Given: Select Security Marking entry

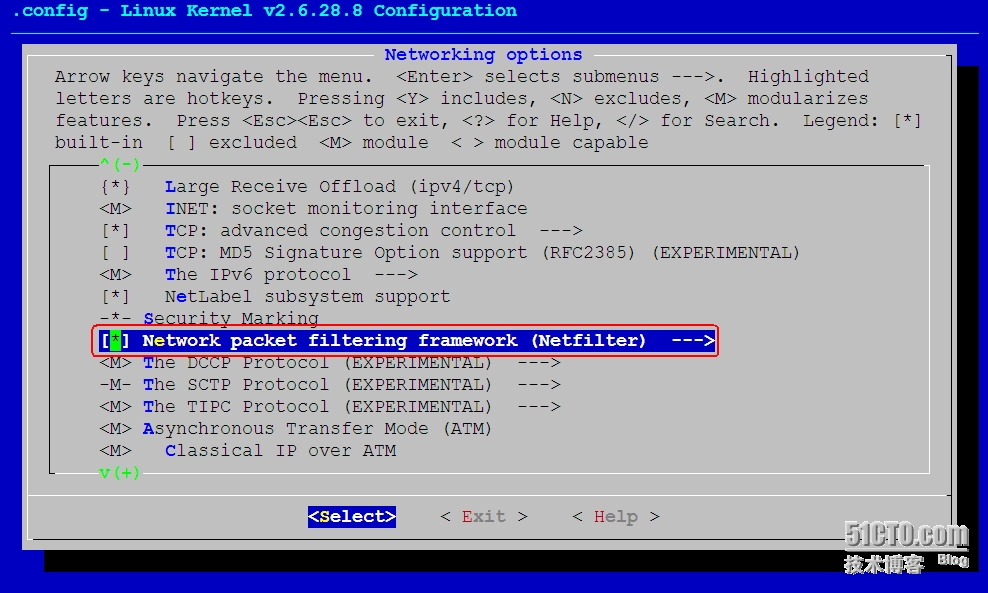Looking at the screenshot, I should click(x=231, y=319).
